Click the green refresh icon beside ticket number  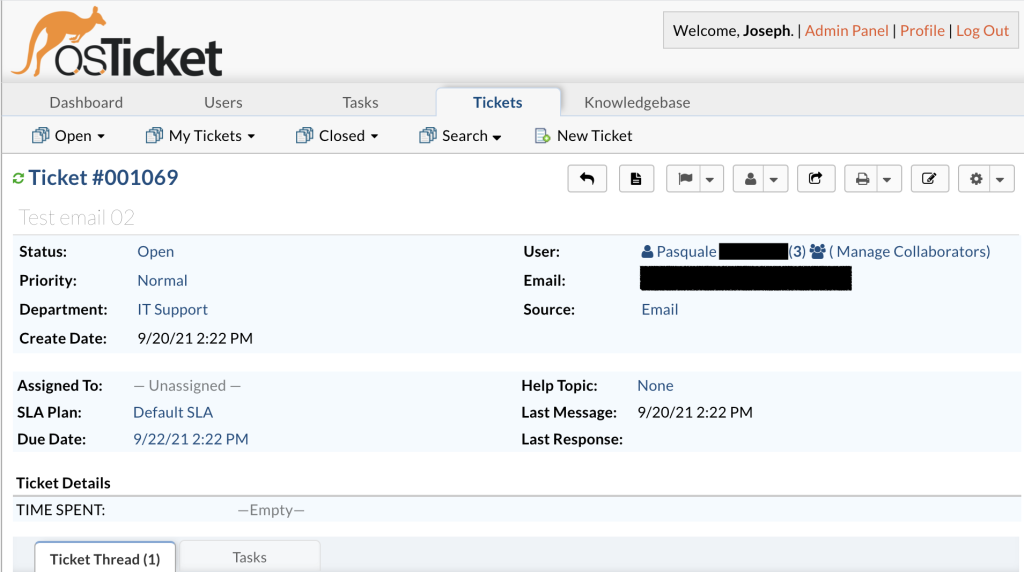pyautogui.click(x=18, y=178)
